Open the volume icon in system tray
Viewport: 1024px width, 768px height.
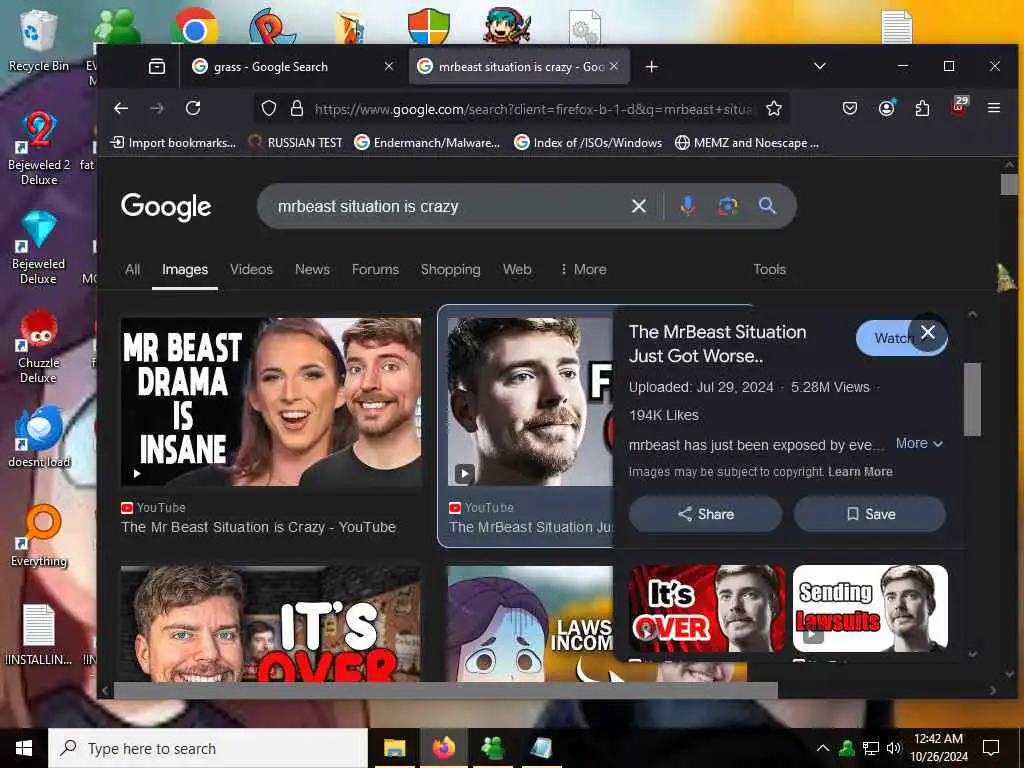click(893, 748)
